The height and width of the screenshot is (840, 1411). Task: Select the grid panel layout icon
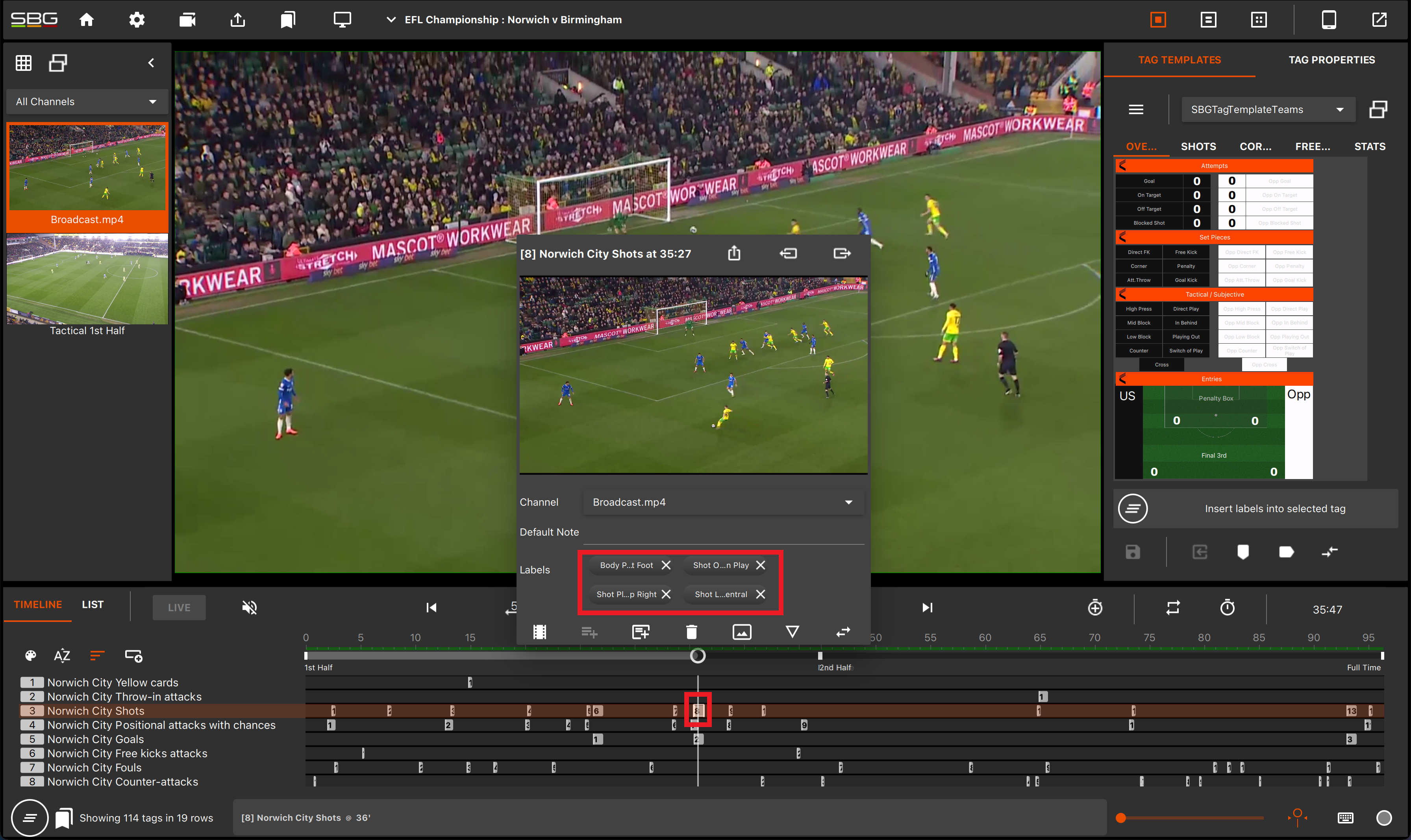coord(1259,20)
